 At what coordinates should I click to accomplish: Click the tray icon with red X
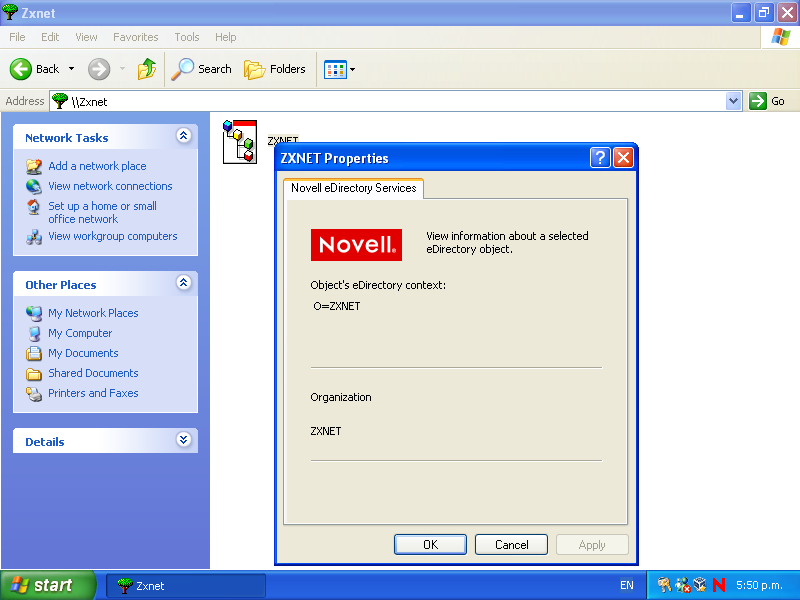pyautogui.click(x=683, y=585)
